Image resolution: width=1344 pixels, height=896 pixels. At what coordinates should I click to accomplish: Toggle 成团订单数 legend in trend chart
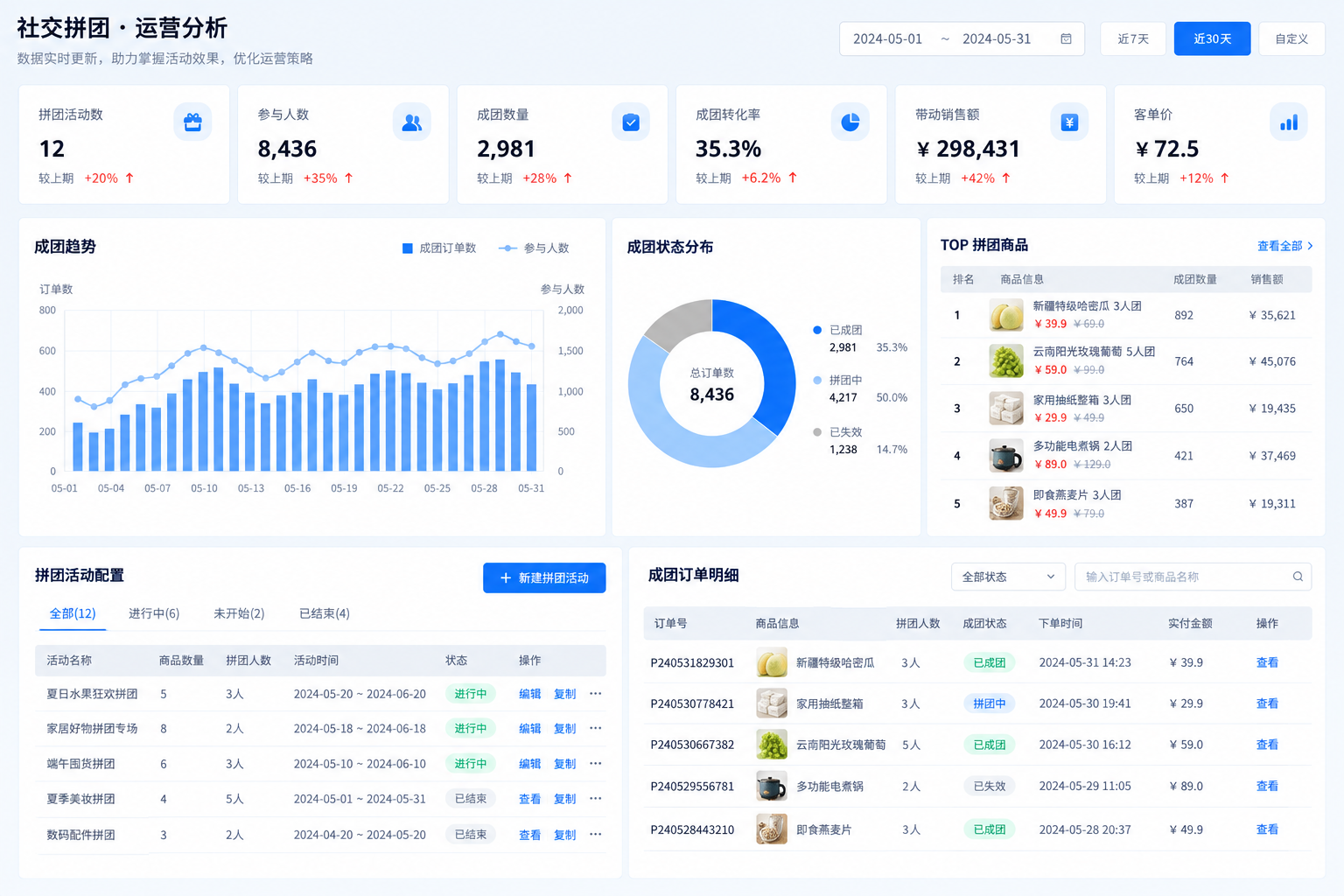point(439,248)
